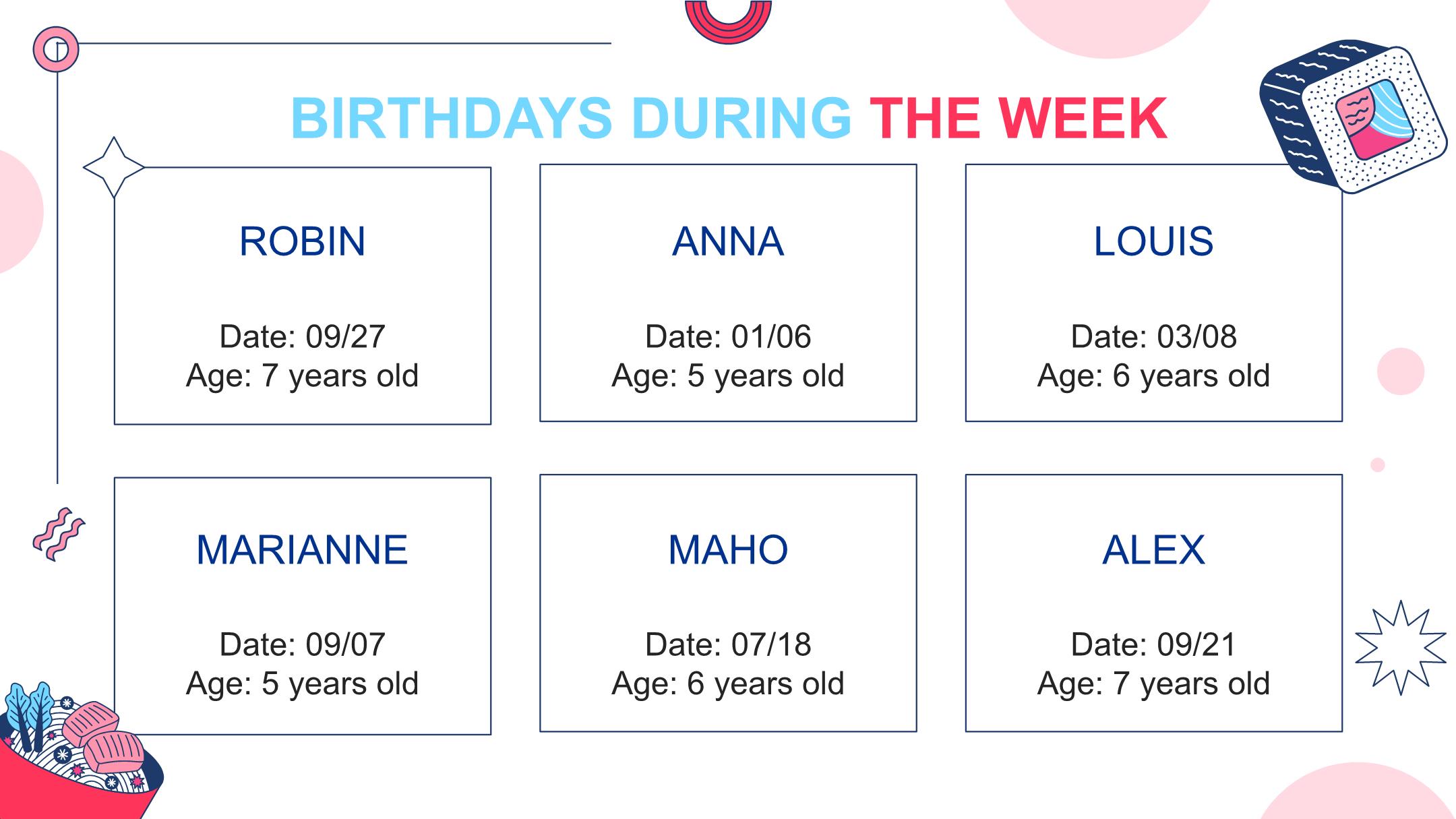Select the ROBIN name heading
Screen dimensions: 1456x819
pos(303,241)
